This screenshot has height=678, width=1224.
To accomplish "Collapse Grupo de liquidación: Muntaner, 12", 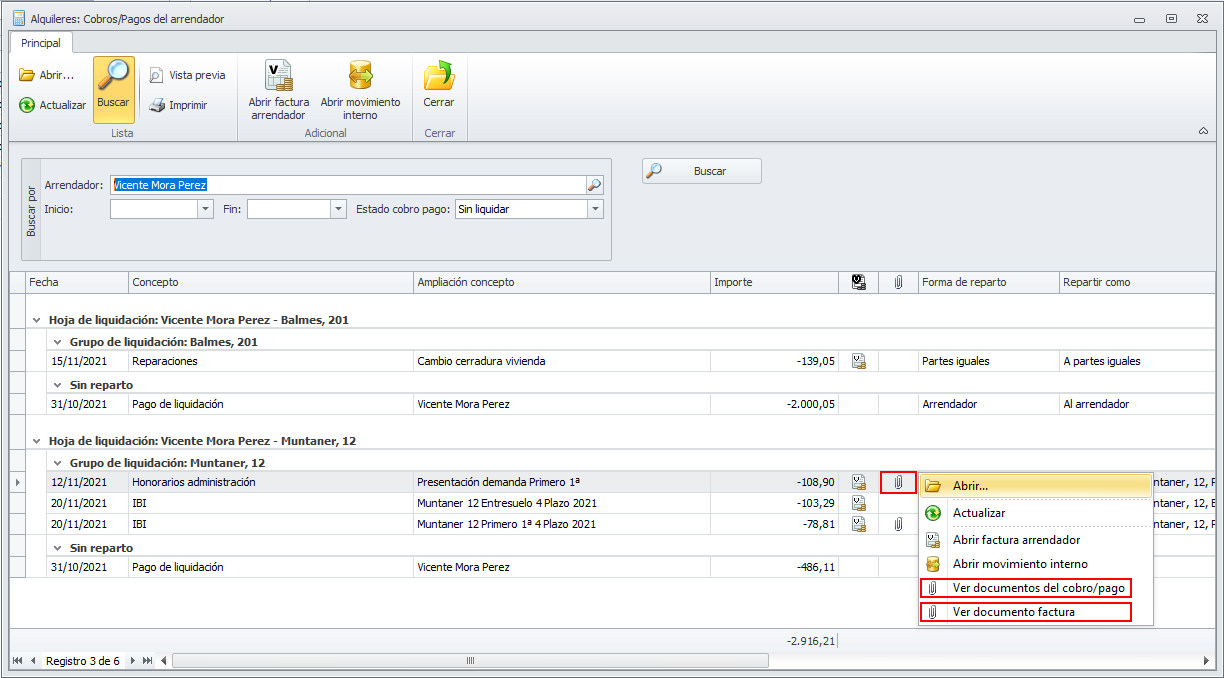I will click(58, 463).
